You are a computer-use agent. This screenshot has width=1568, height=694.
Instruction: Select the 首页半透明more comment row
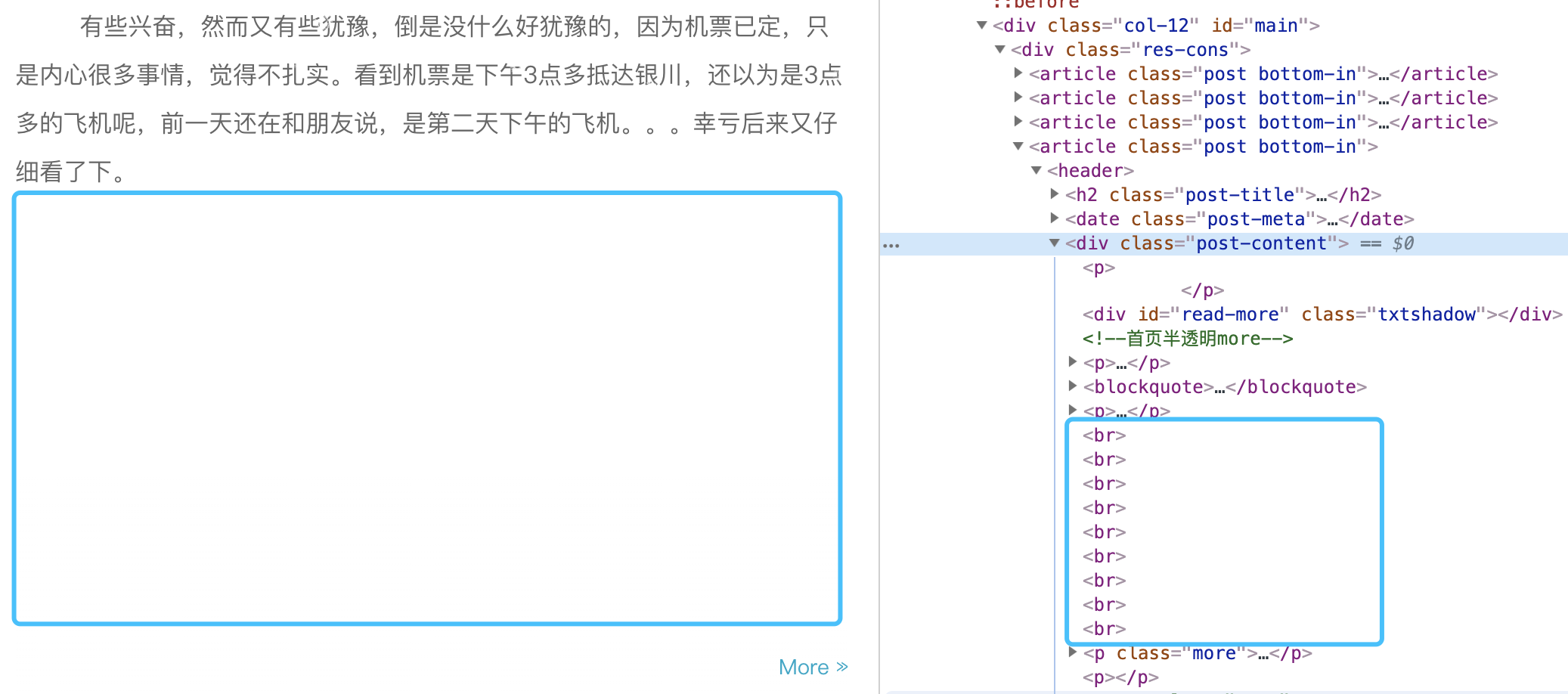click(1188, 339)
